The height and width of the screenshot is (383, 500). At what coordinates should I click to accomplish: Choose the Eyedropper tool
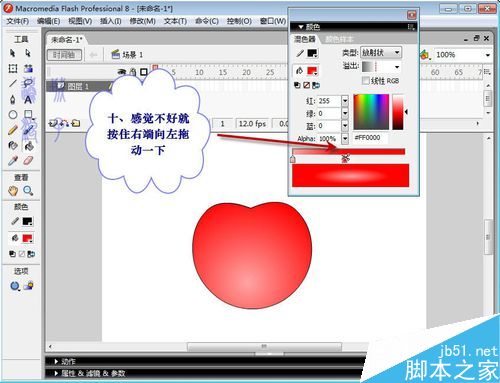(13, 161)
